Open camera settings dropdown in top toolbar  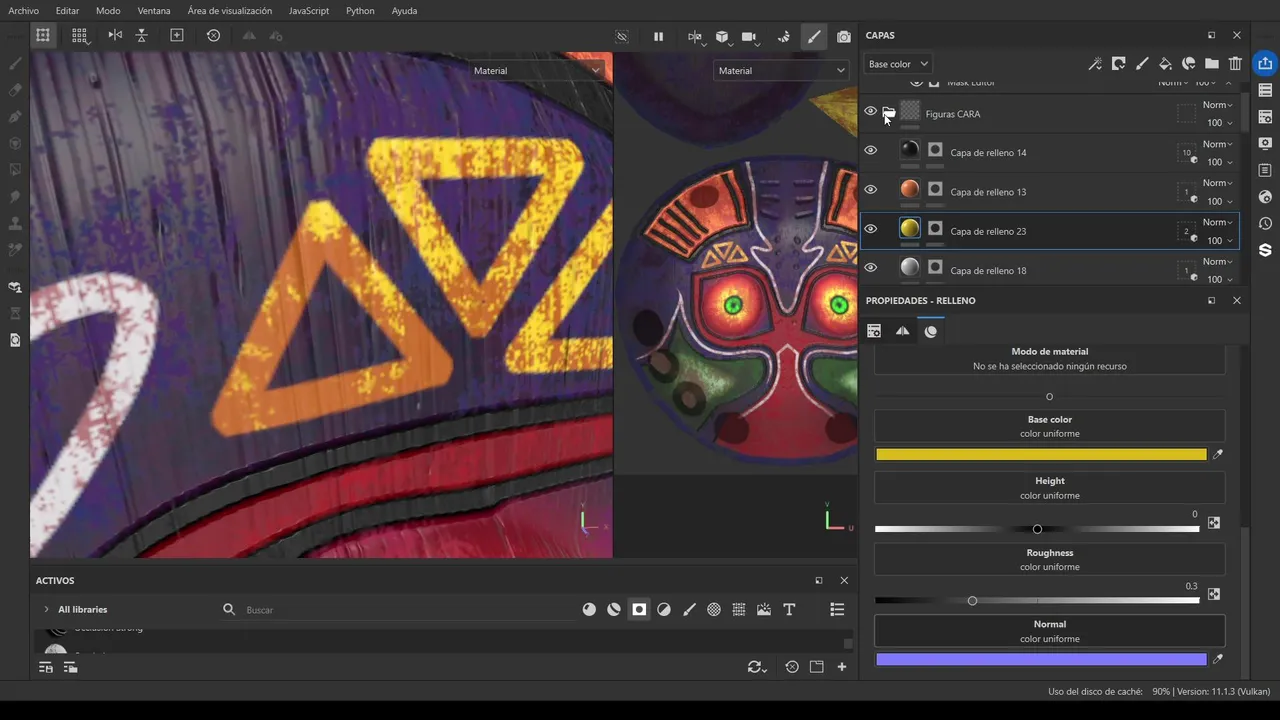(x=750, y=37)
